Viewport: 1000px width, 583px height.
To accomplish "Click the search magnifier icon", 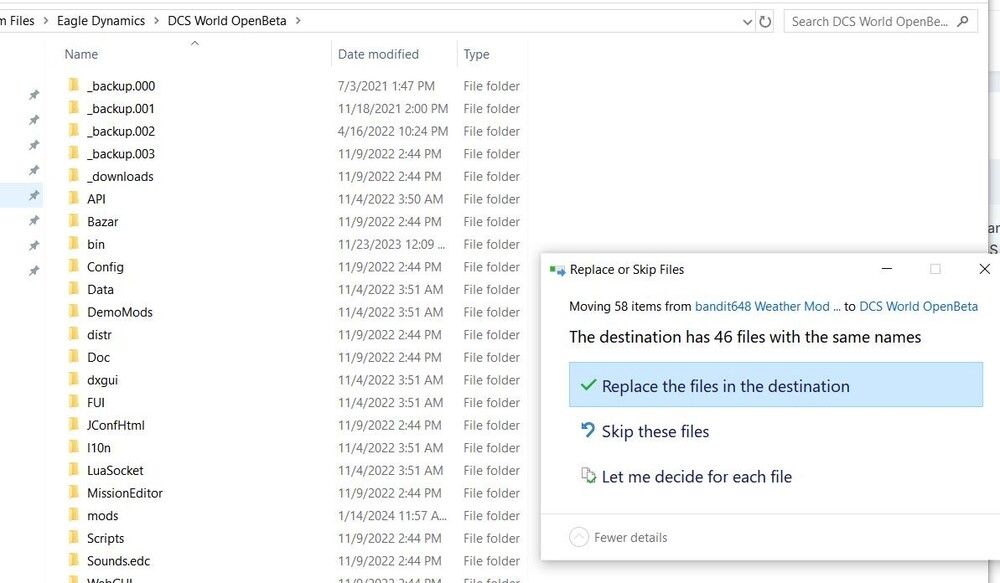I will click(x=963, y=21).
